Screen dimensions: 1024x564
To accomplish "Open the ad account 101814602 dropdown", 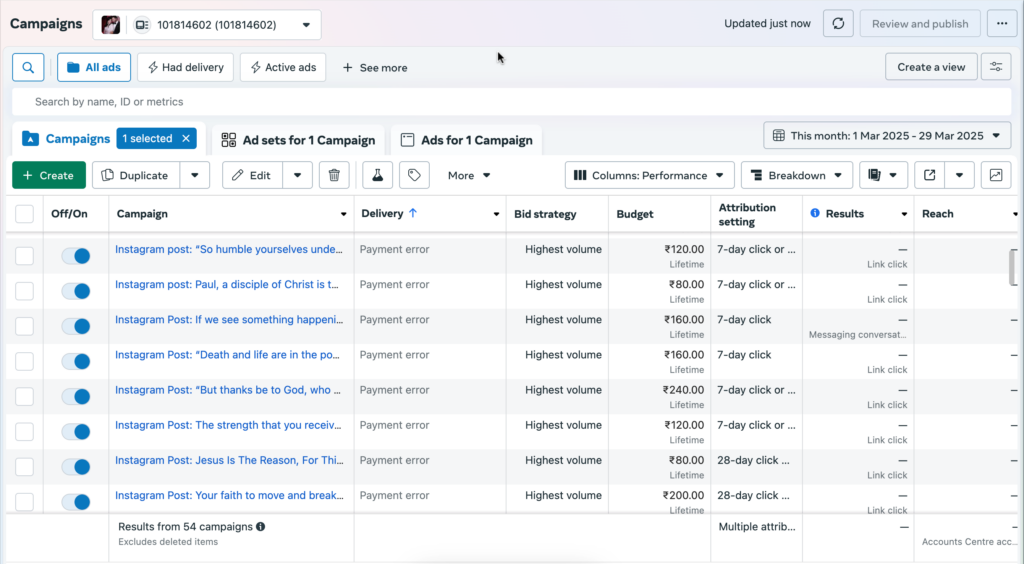I will [207, 25].
